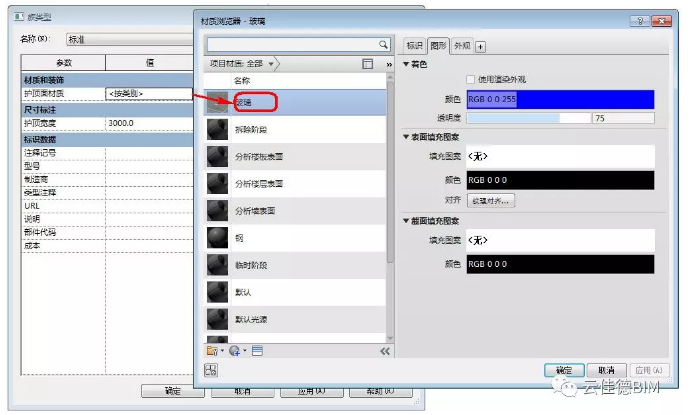Click the create new material icon
The image size is (699, 415).
coord(235,351)
